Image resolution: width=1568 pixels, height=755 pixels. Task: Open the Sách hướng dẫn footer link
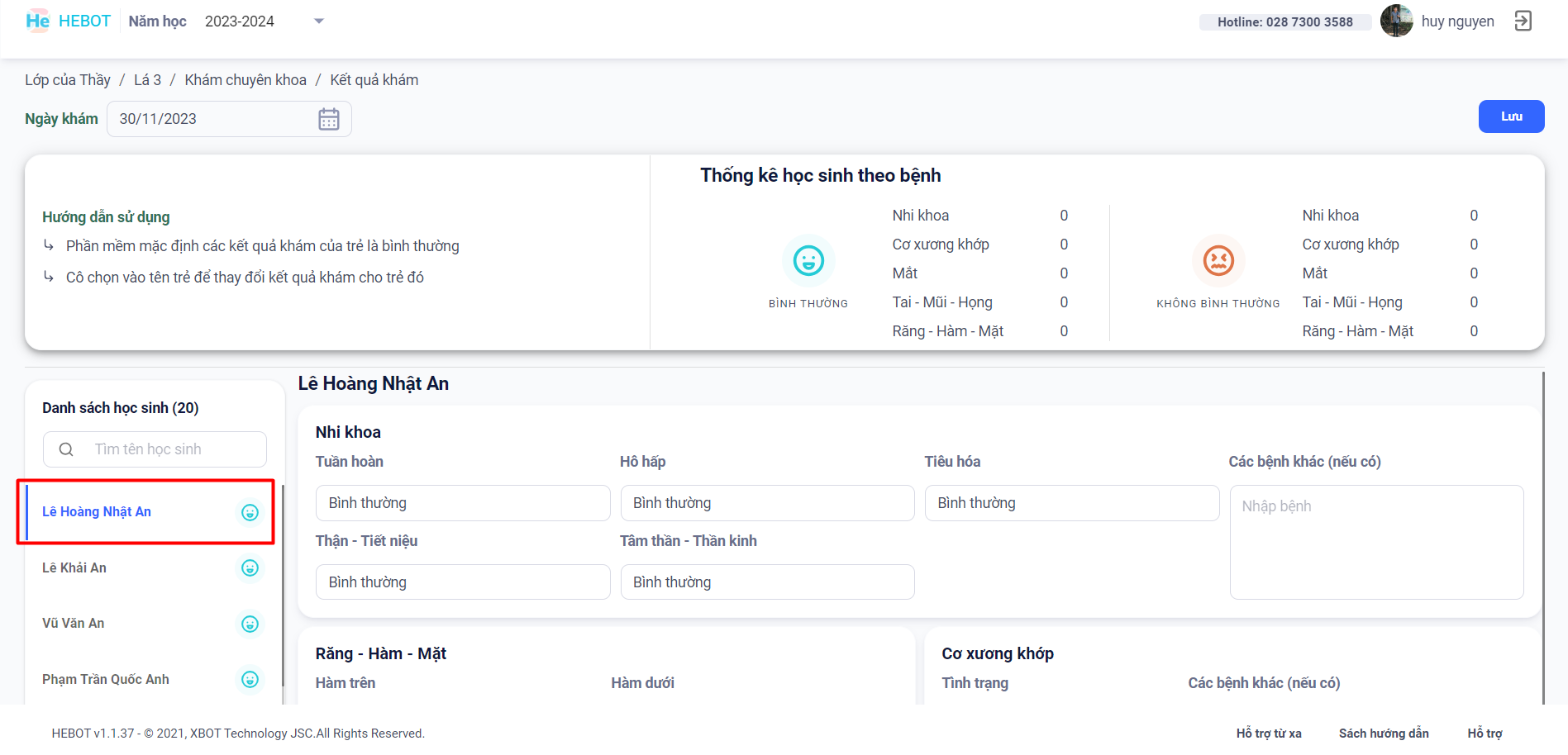point(1383,734)
